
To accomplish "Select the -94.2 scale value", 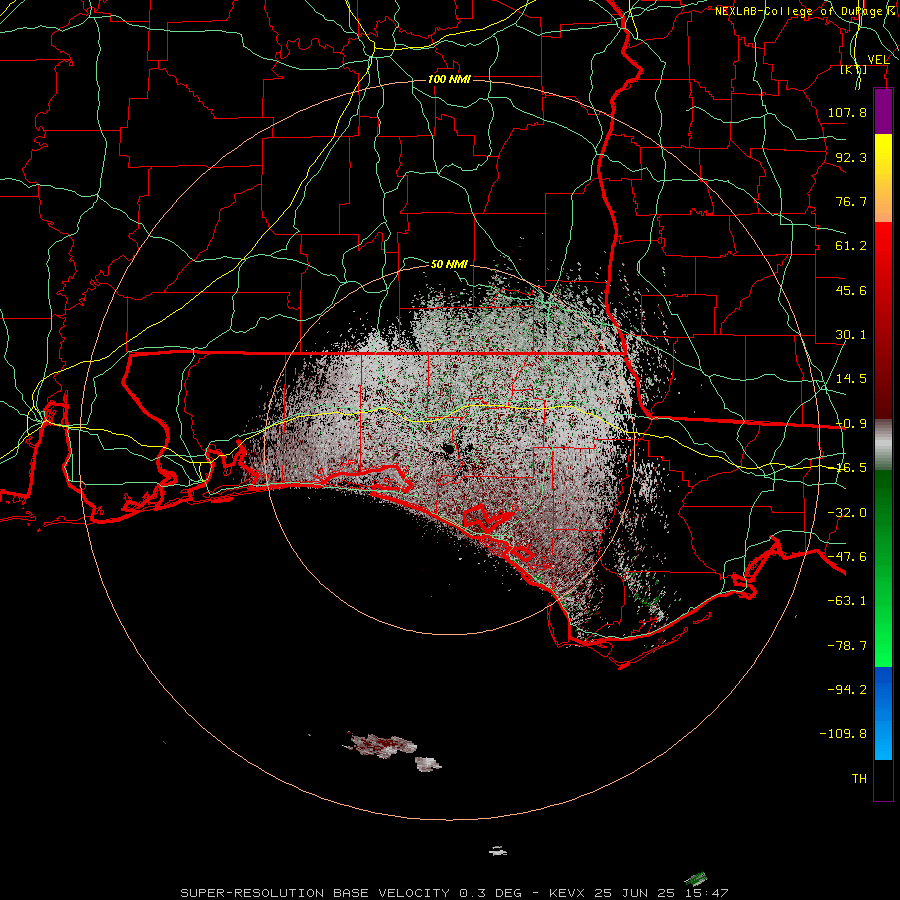I will pos(847,689).
